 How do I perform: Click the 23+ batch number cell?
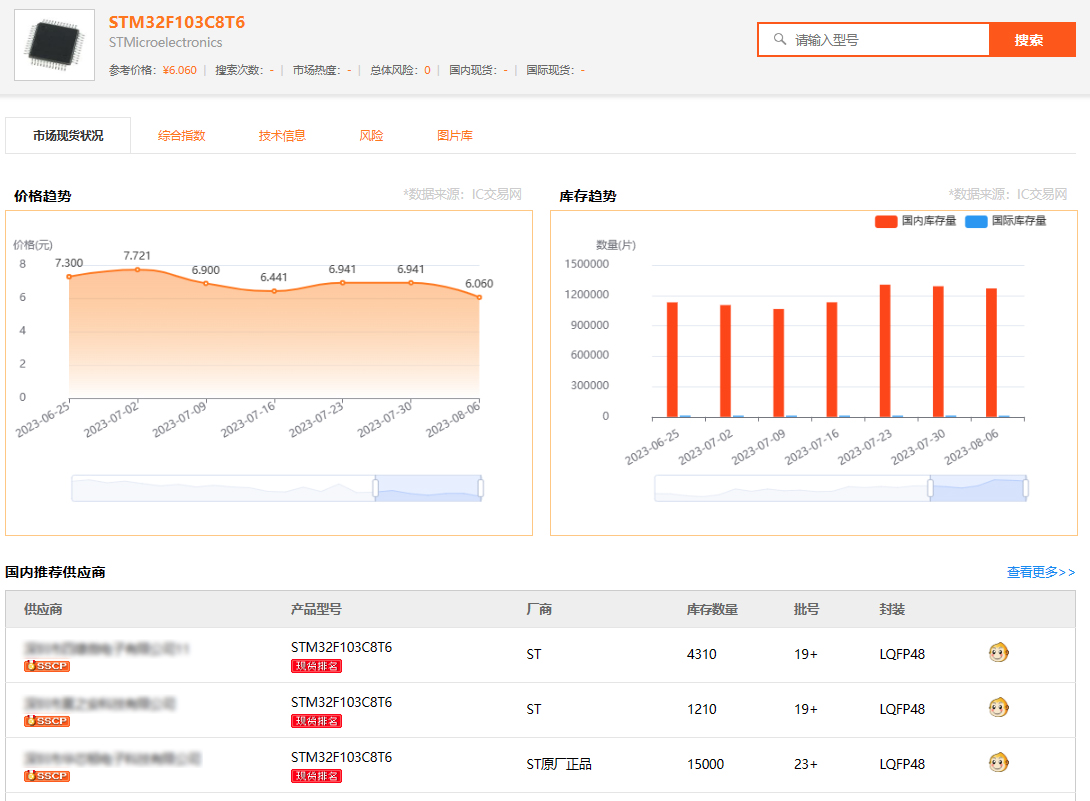point(806,764)
